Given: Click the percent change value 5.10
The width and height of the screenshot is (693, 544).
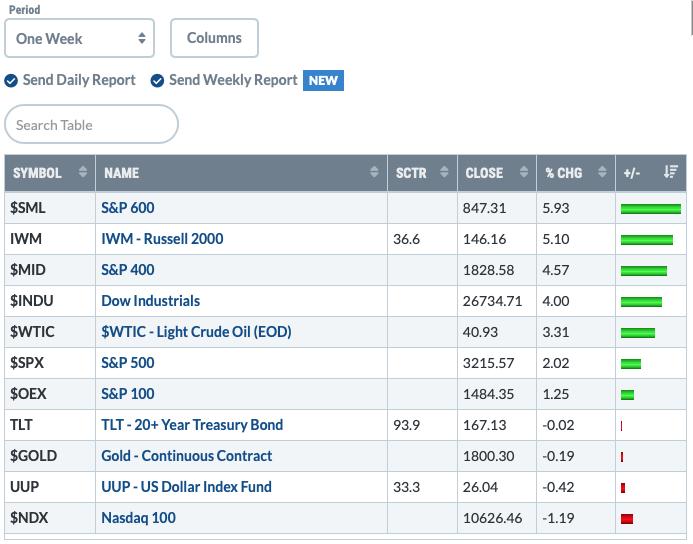Looking at the screenshot, I should 556,239.
